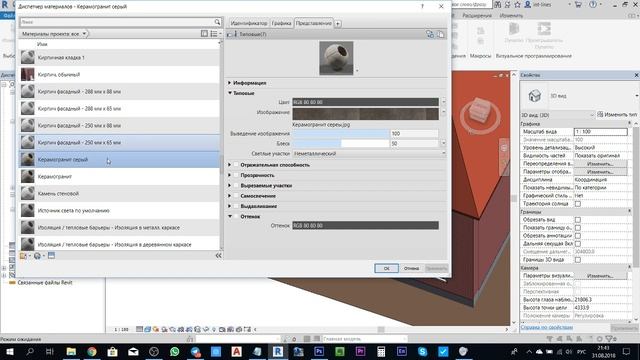Viewport: 640px width, 360px height.
Task: Collapse the Типовые section
Action: point(230,93)
